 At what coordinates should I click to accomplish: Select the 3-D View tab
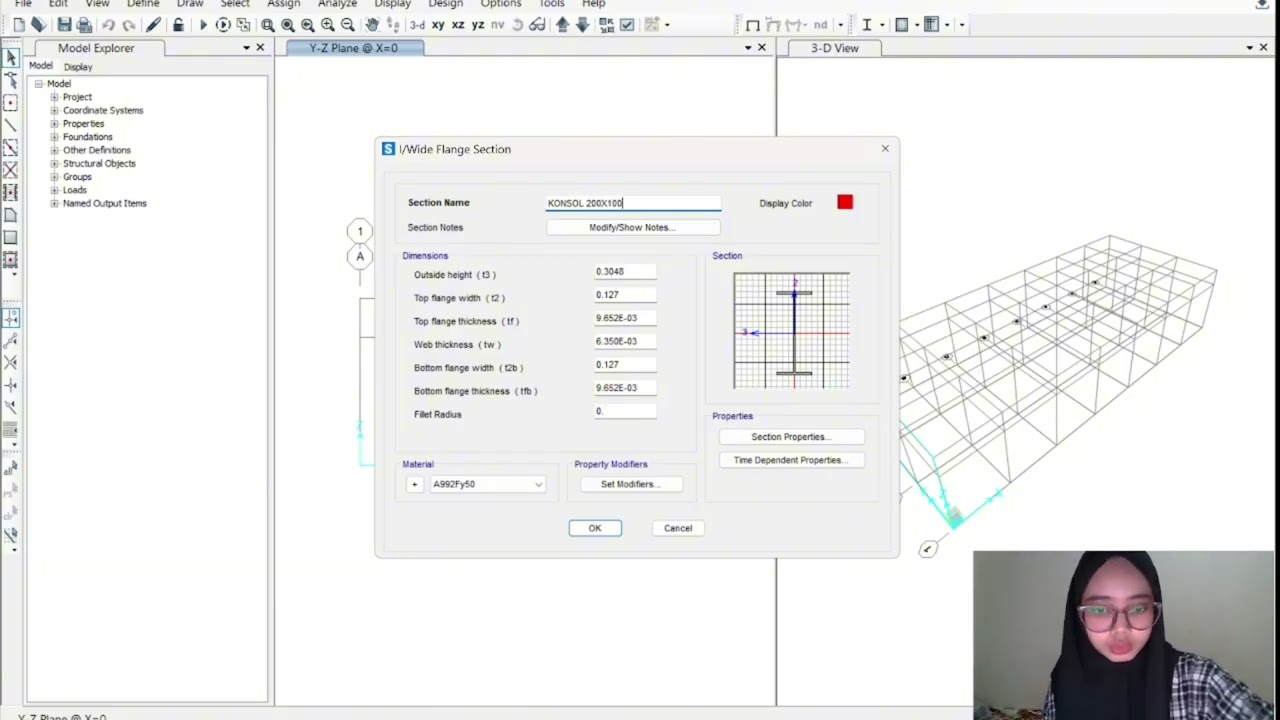[835, 48]
